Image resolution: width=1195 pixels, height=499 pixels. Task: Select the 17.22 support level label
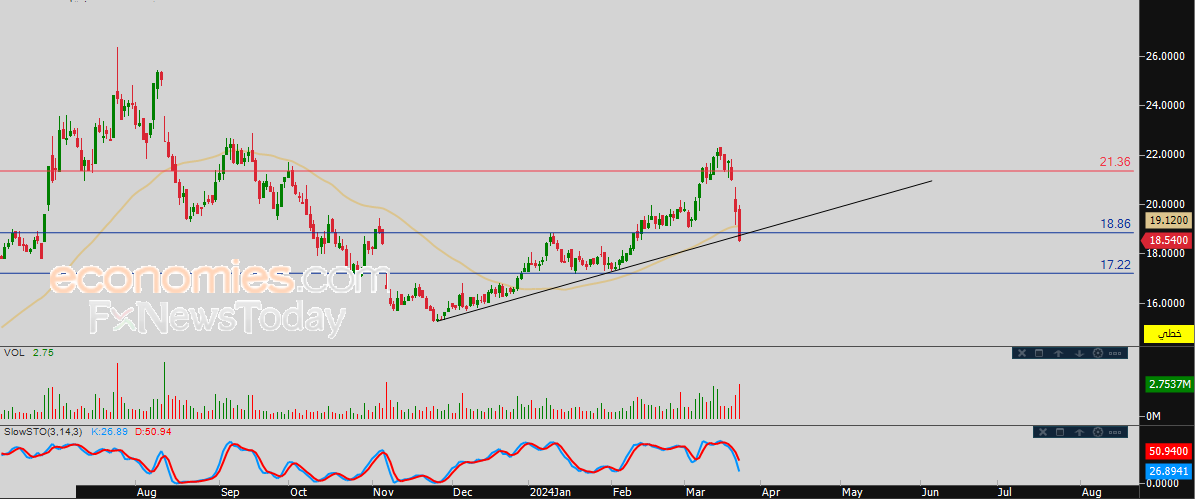(1115, 264)
